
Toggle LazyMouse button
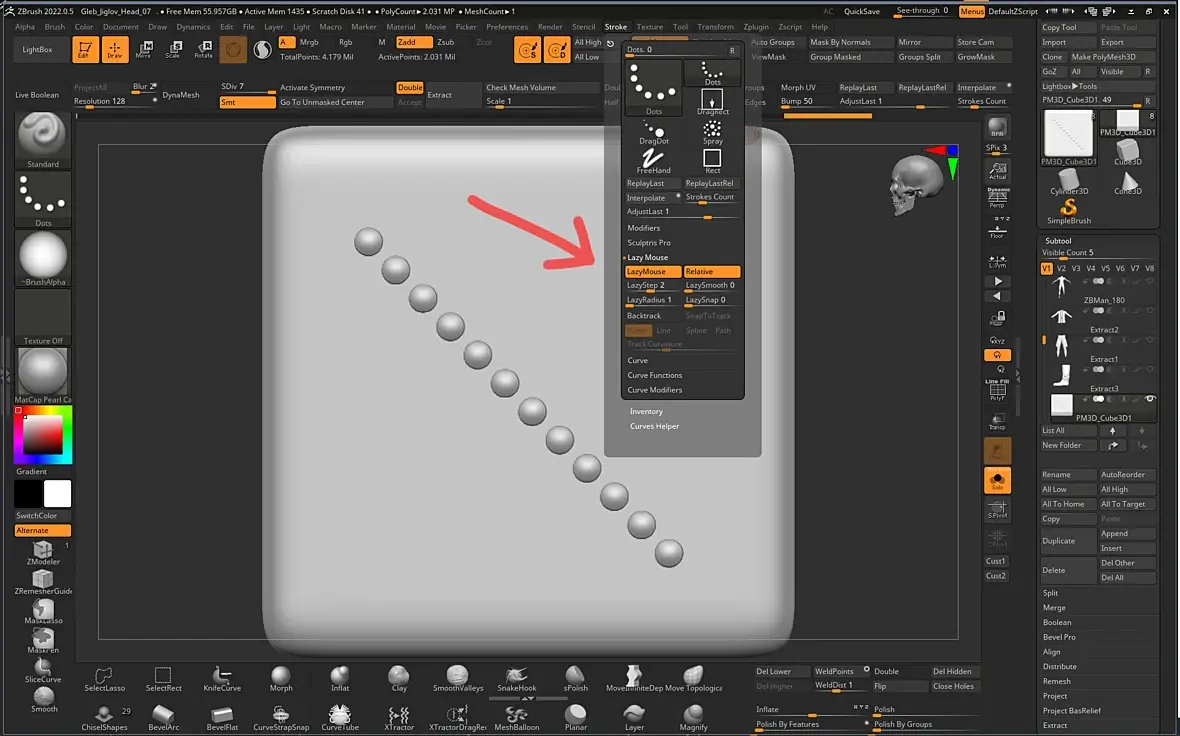(x=652, y=272)
